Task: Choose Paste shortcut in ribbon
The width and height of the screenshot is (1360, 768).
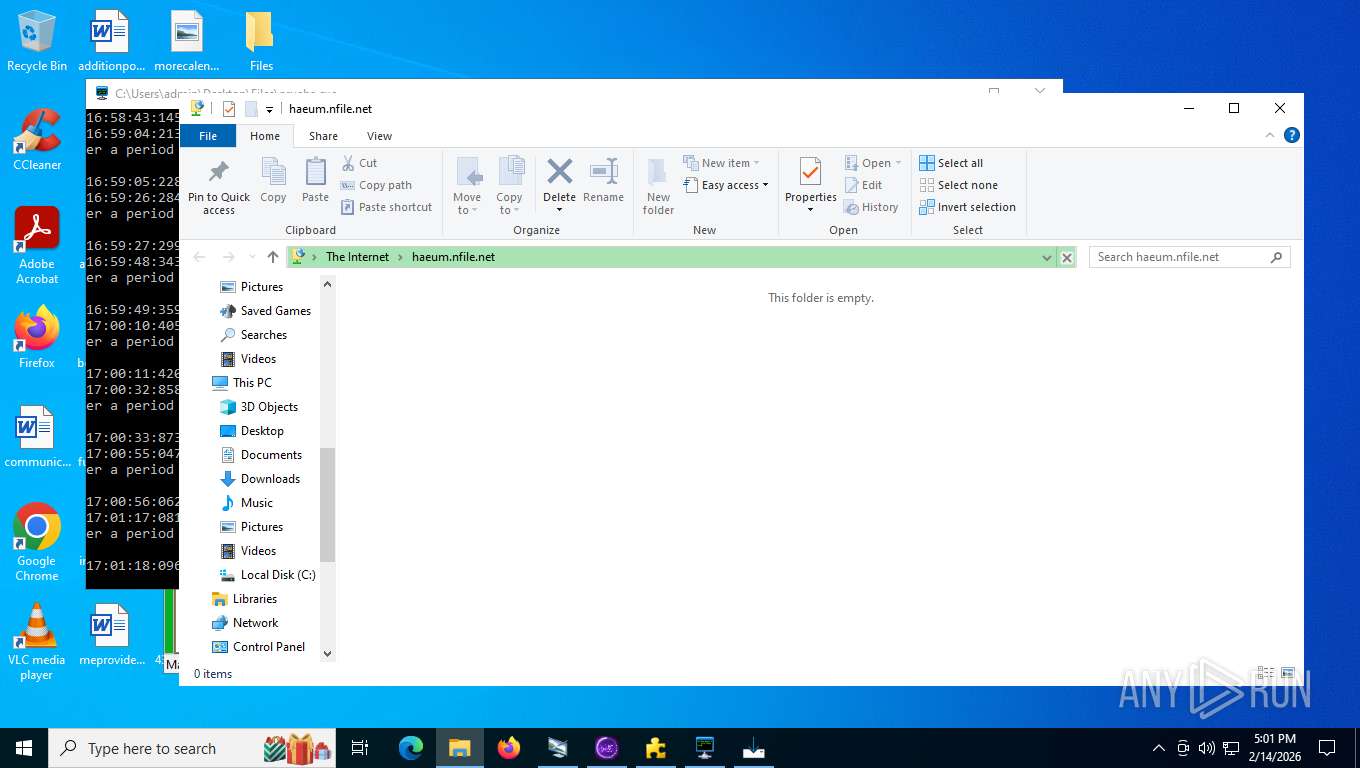Action: click(x=386, y=207)
